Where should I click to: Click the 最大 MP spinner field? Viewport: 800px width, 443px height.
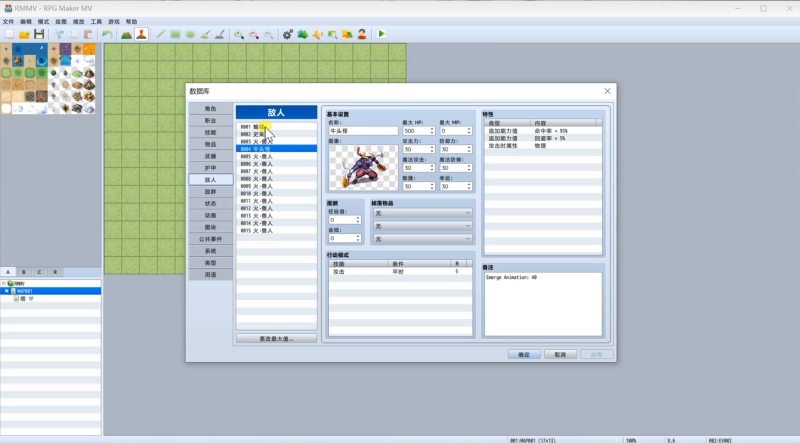click(455, 131)
